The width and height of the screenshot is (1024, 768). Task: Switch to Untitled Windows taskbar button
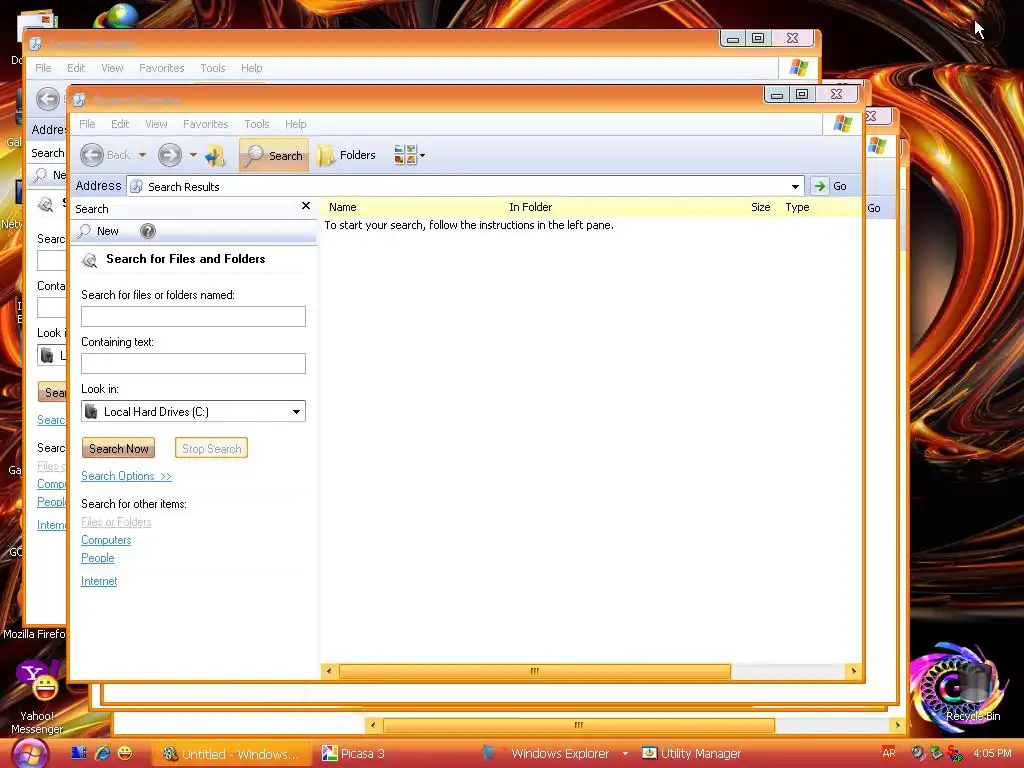[231, 754]
